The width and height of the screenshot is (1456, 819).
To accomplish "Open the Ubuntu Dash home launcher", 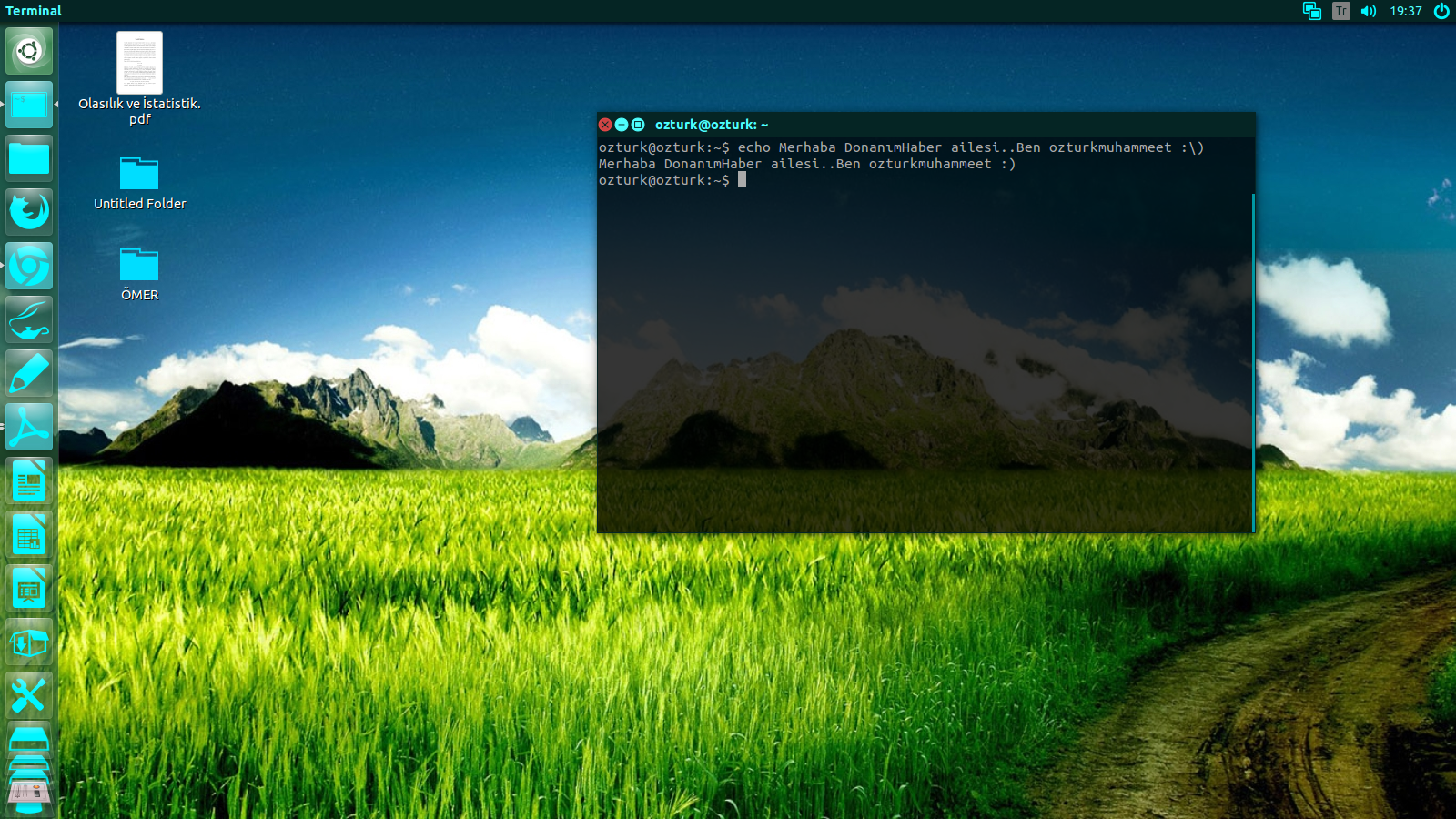I will tap(29, 51).
